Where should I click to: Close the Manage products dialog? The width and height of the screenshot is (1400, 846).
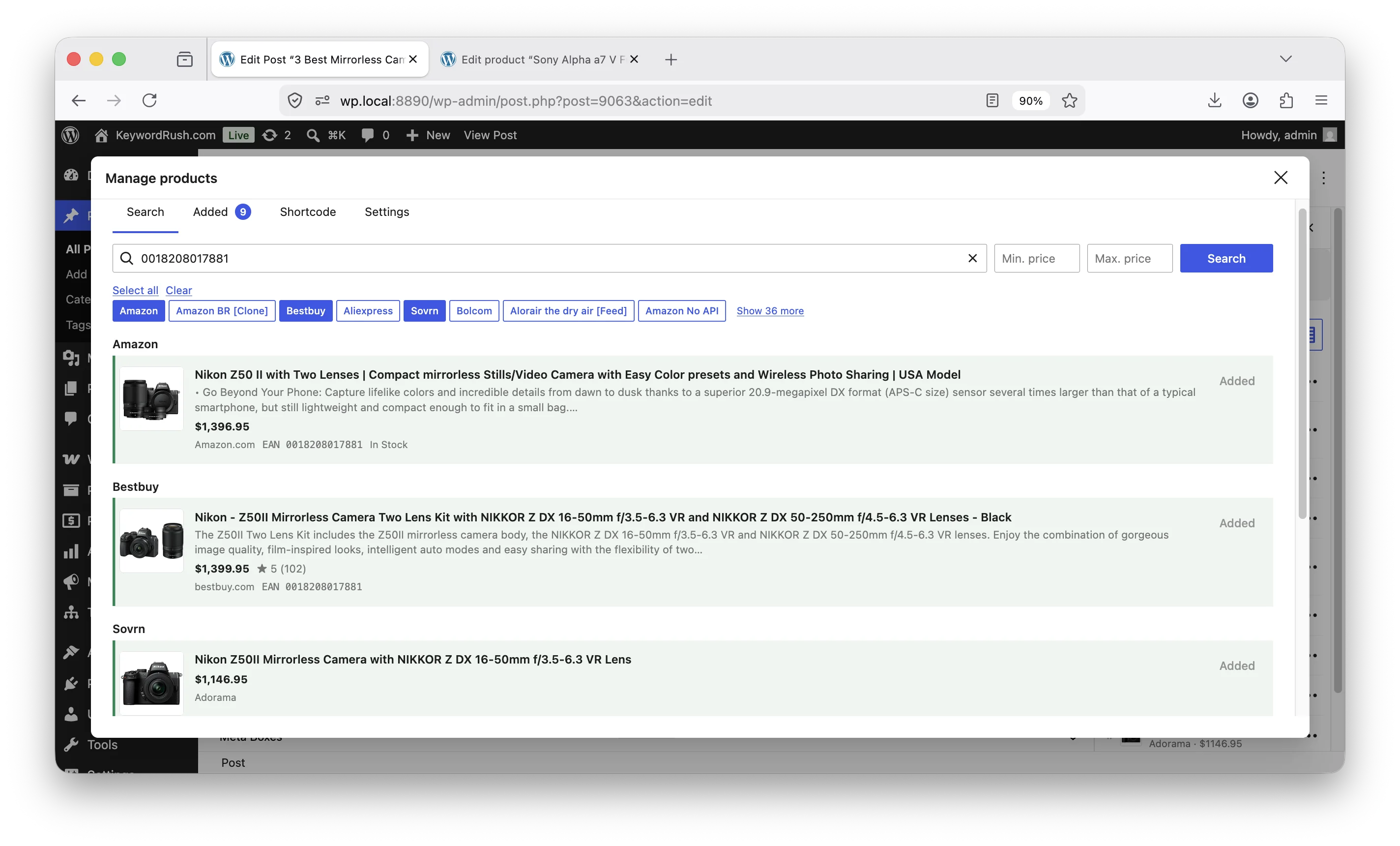tap(1280, 178)
